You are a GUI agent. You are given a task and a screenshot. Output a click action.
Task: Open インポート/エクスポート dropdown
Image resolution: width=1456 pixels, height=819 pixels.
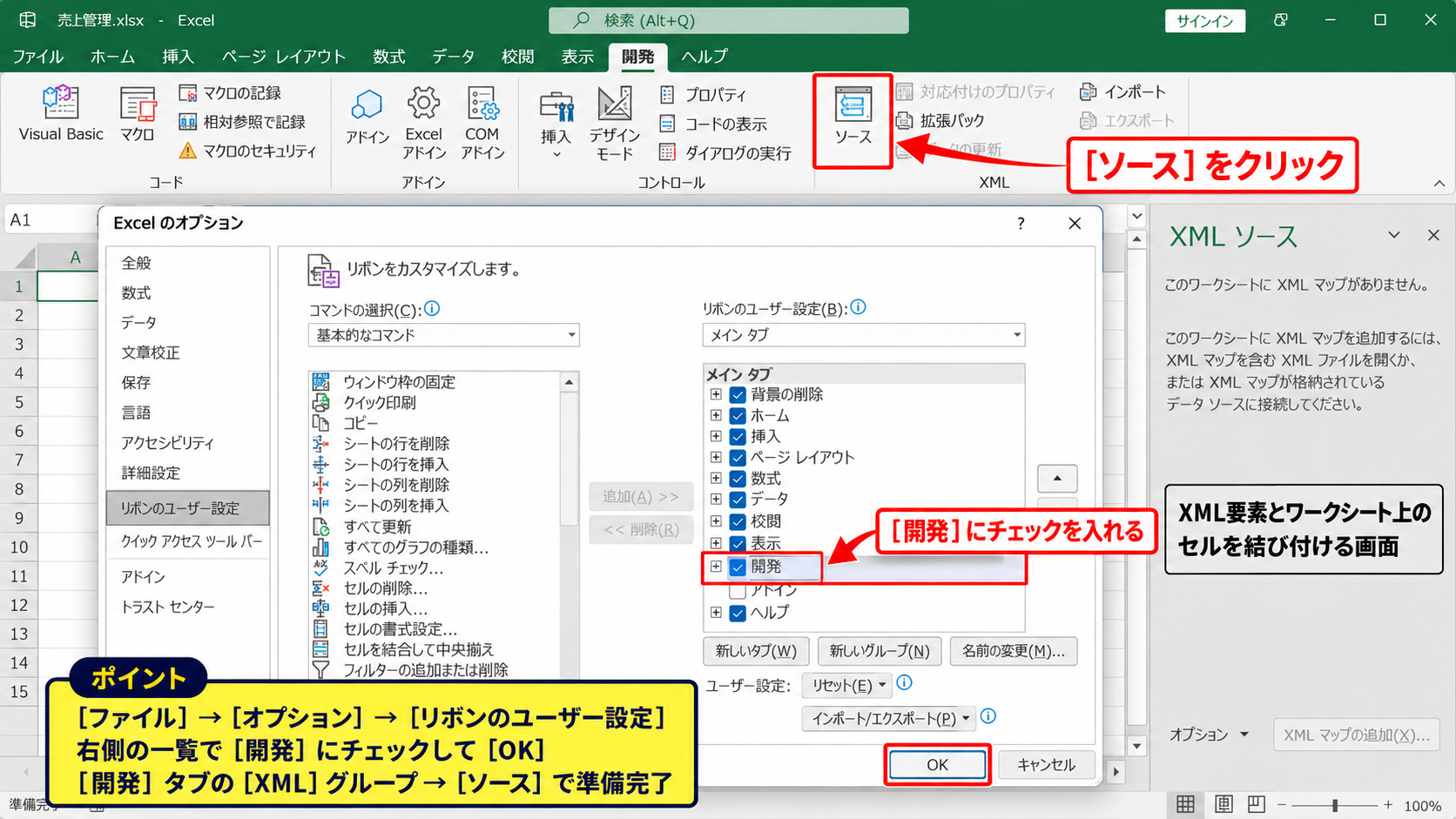pyautogui.click(x=889, y=719)
